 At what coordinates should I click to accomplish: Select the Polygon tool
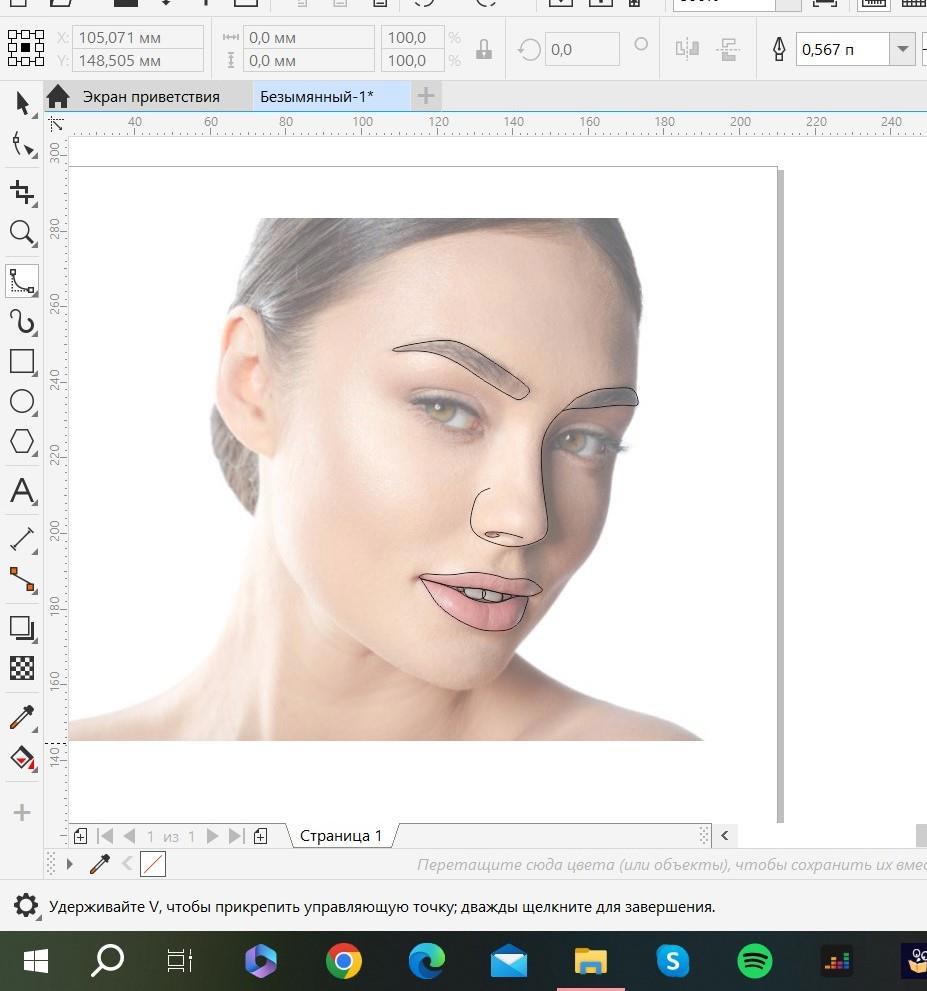22,442
